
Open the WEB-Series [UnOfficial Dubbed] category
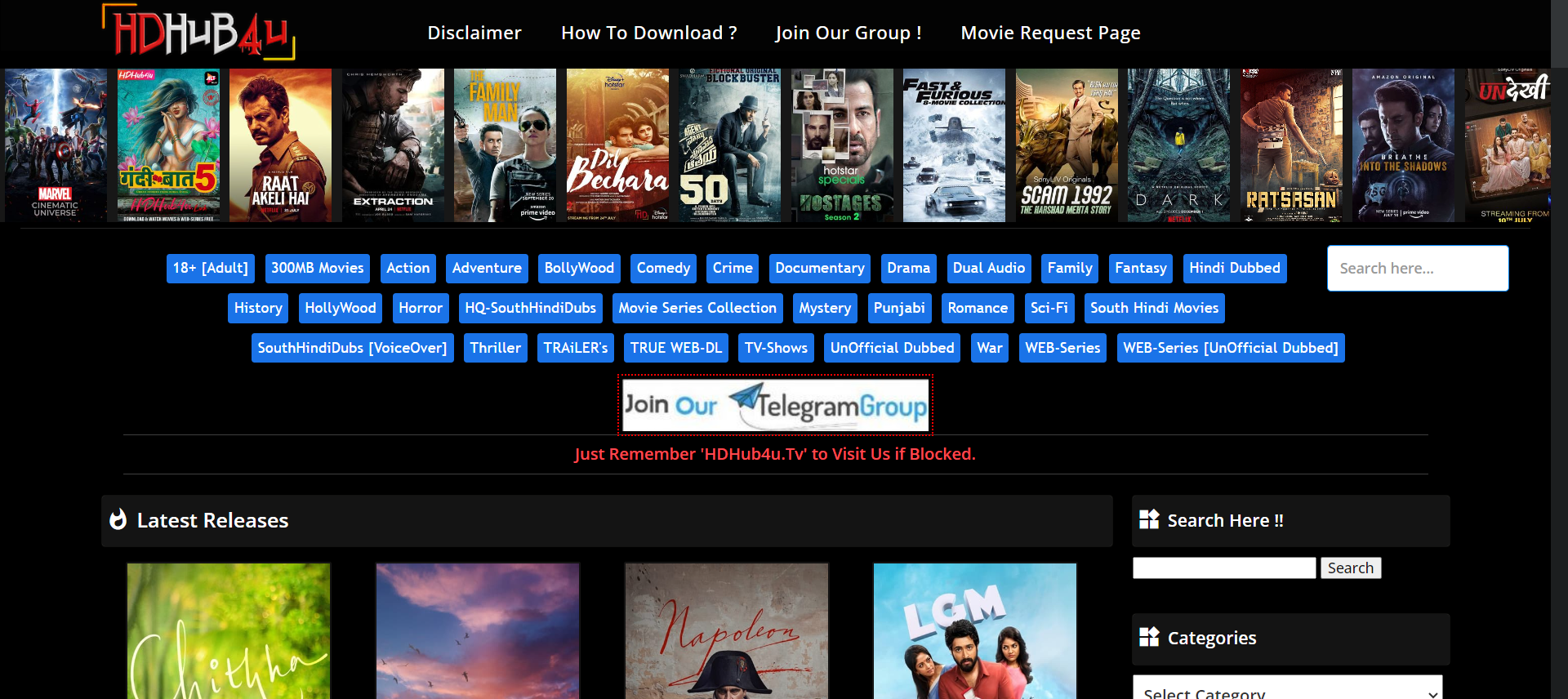coord(1230,349)
